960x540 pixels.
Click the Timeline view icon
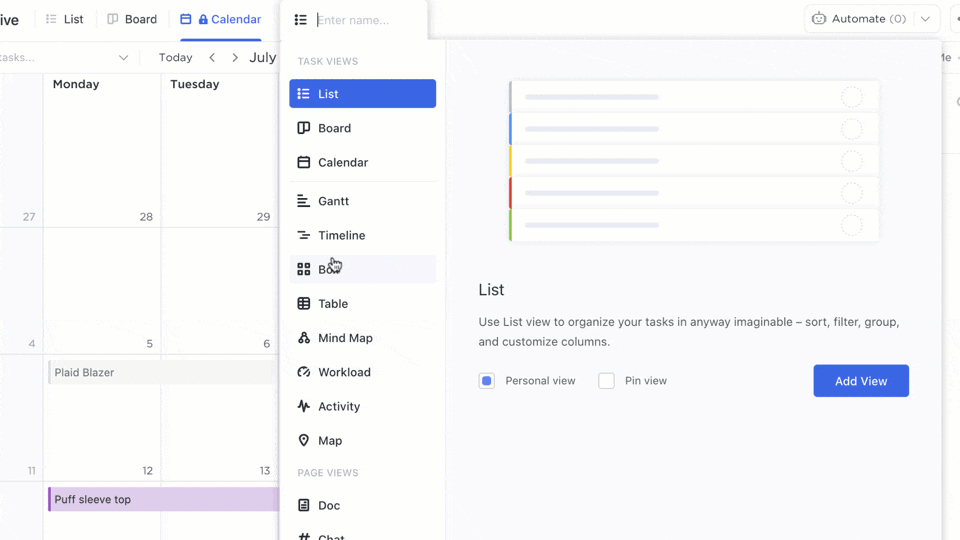pyautogui.click(x=304, y=235)
